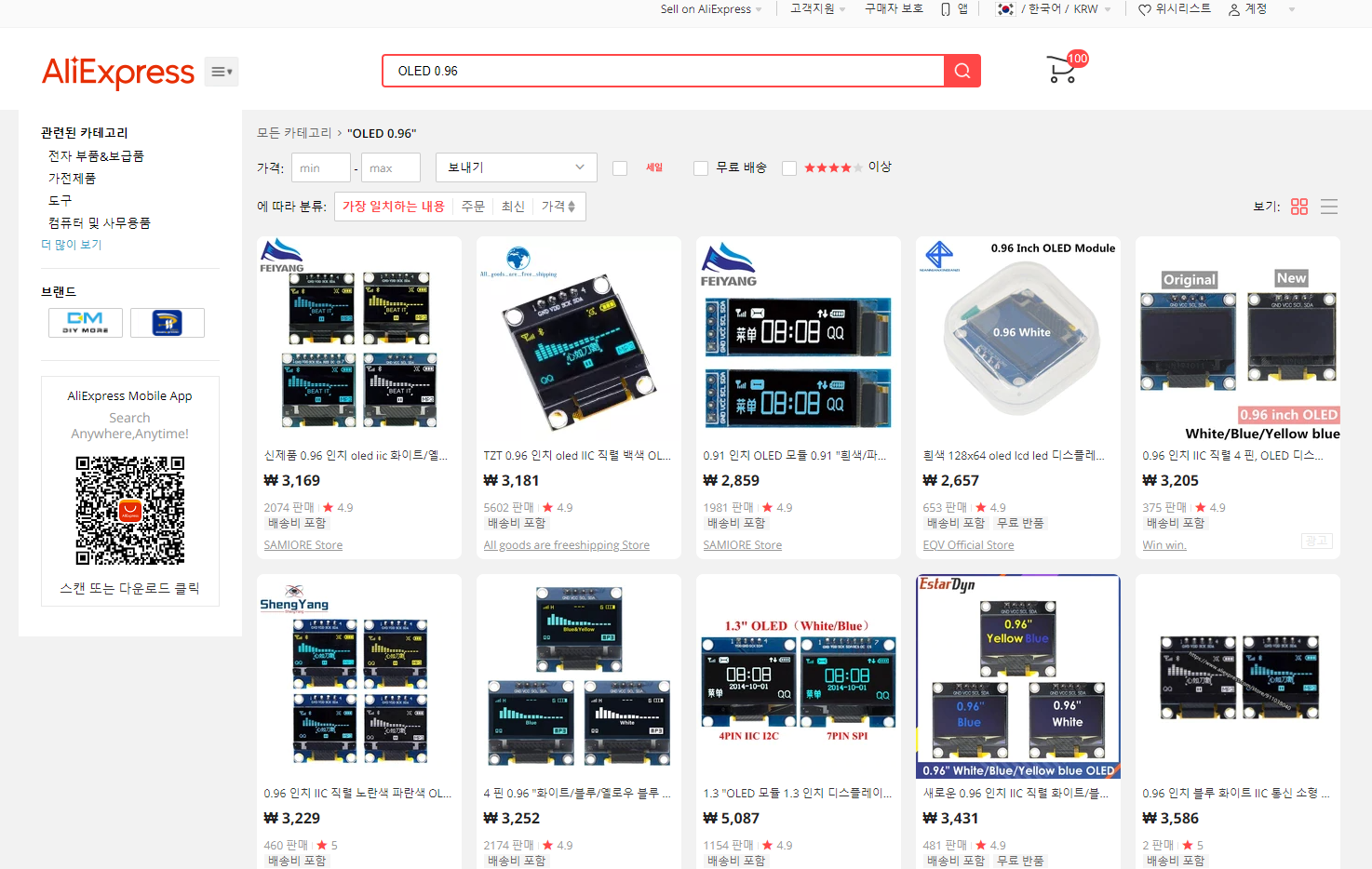The width and height of the screenshot is (1372, 869).
Task: Select the CM DIY MORE brand logo
Action: 86,323
